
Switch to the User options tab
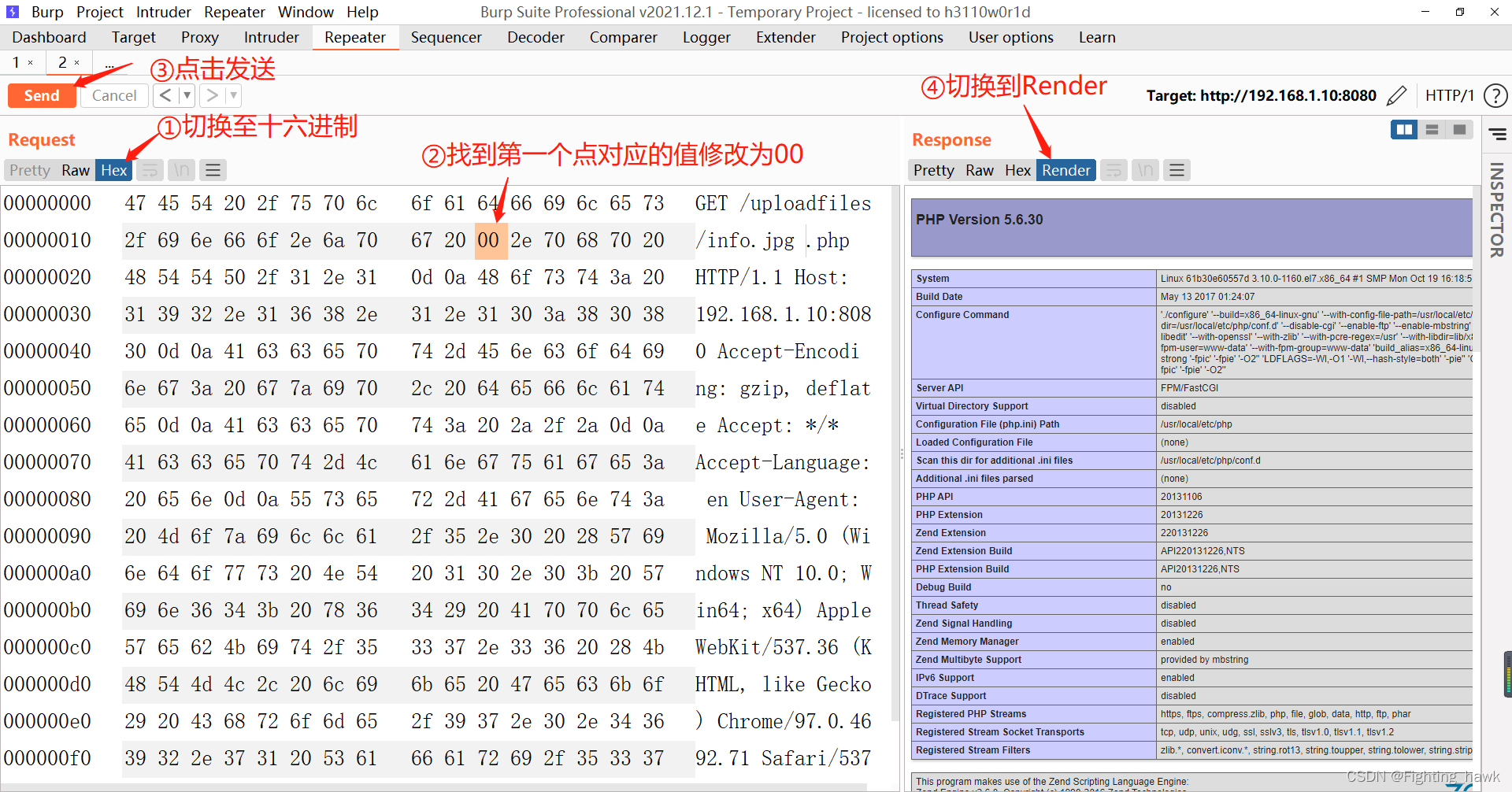point(1011,37)
